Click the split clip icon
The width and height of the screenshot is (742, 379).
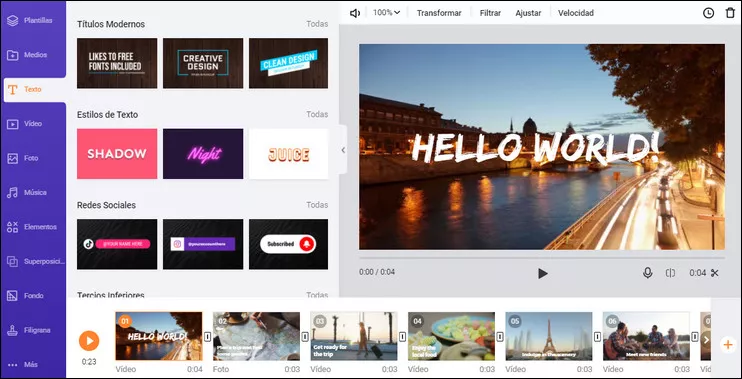(670, 273)
